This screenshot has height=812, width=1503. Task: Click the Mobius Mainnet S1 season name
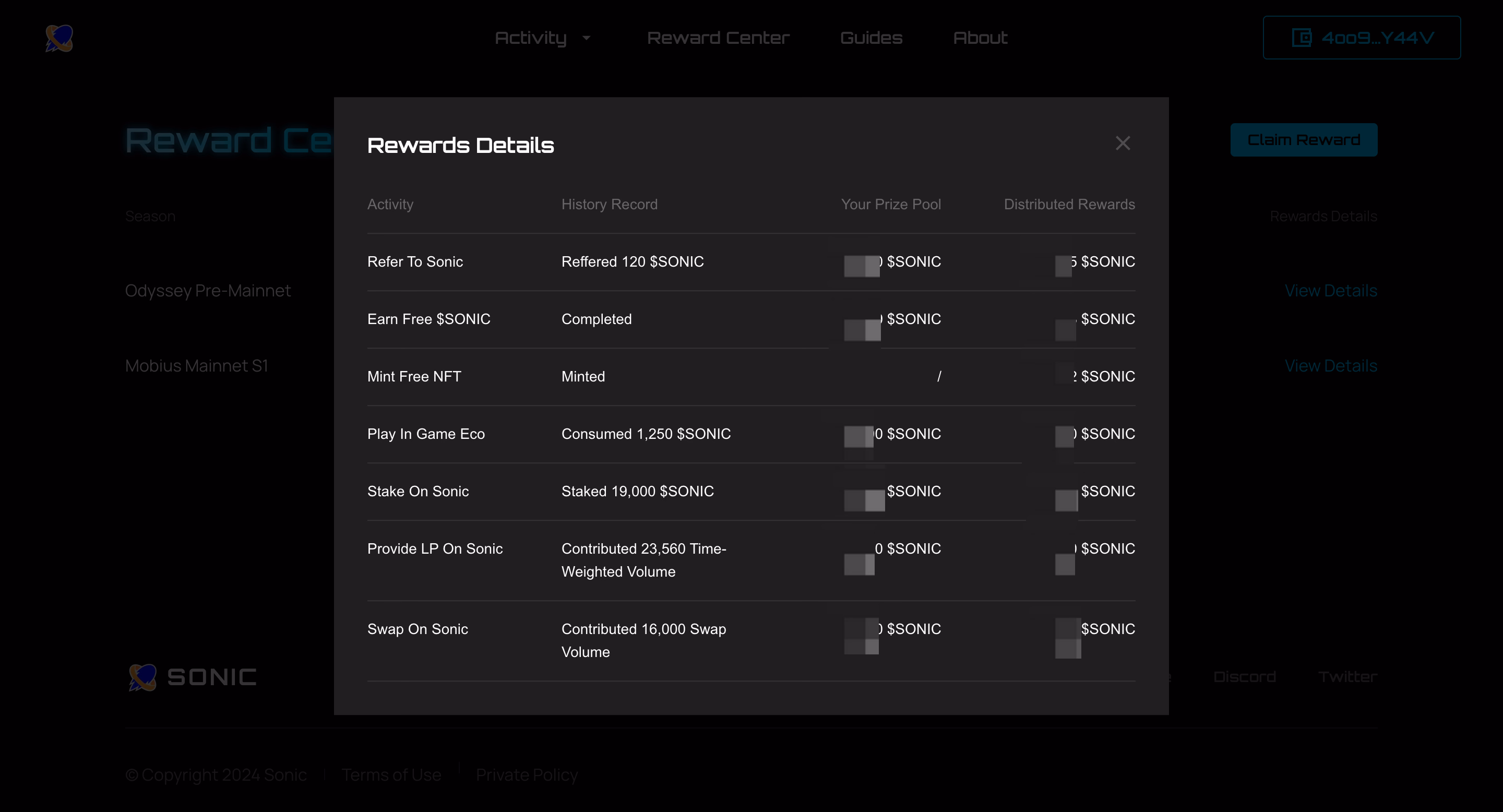click(197, 366)
